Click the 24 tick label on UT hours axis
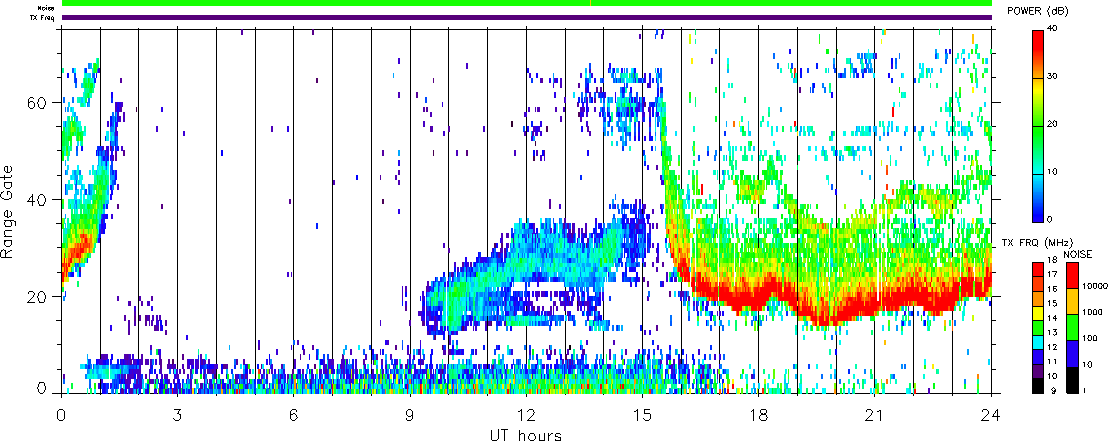This screenshot has height=441, width=1108. coord(991,415)
